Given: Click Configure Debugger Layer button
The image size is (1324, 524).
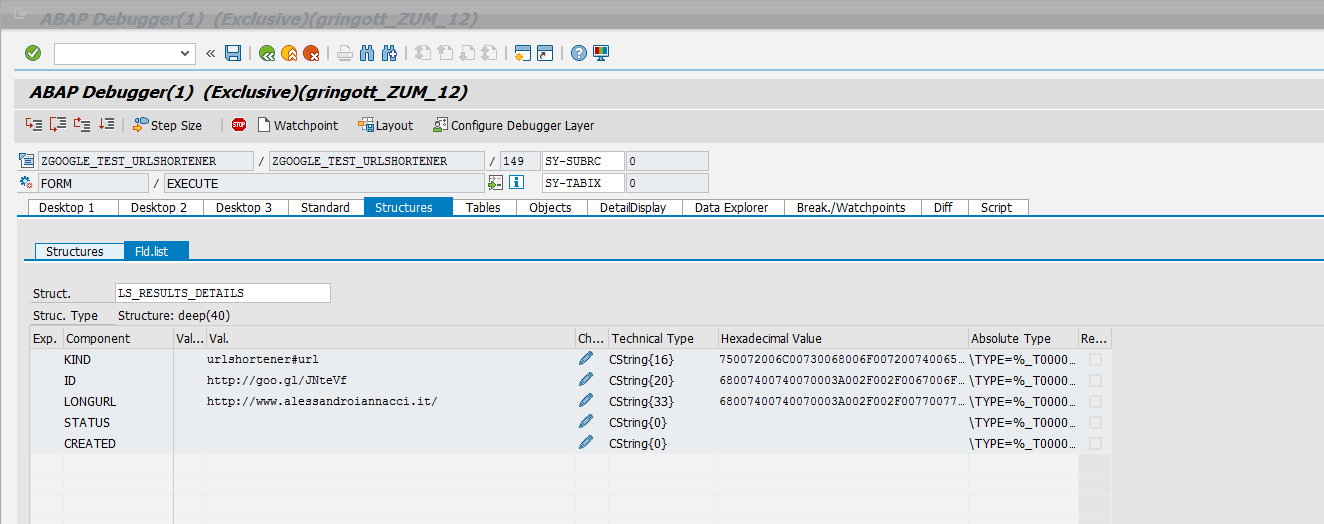Looking at the screenshot, I should click(x=514, y=125).
